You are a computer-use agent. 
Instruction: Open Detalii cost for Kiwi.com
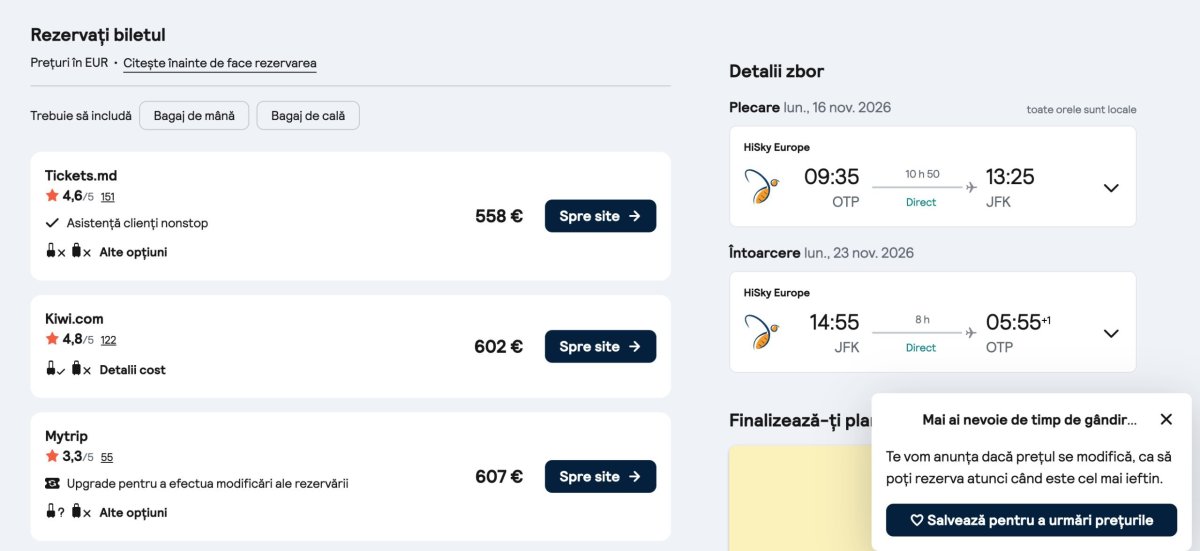133,370
